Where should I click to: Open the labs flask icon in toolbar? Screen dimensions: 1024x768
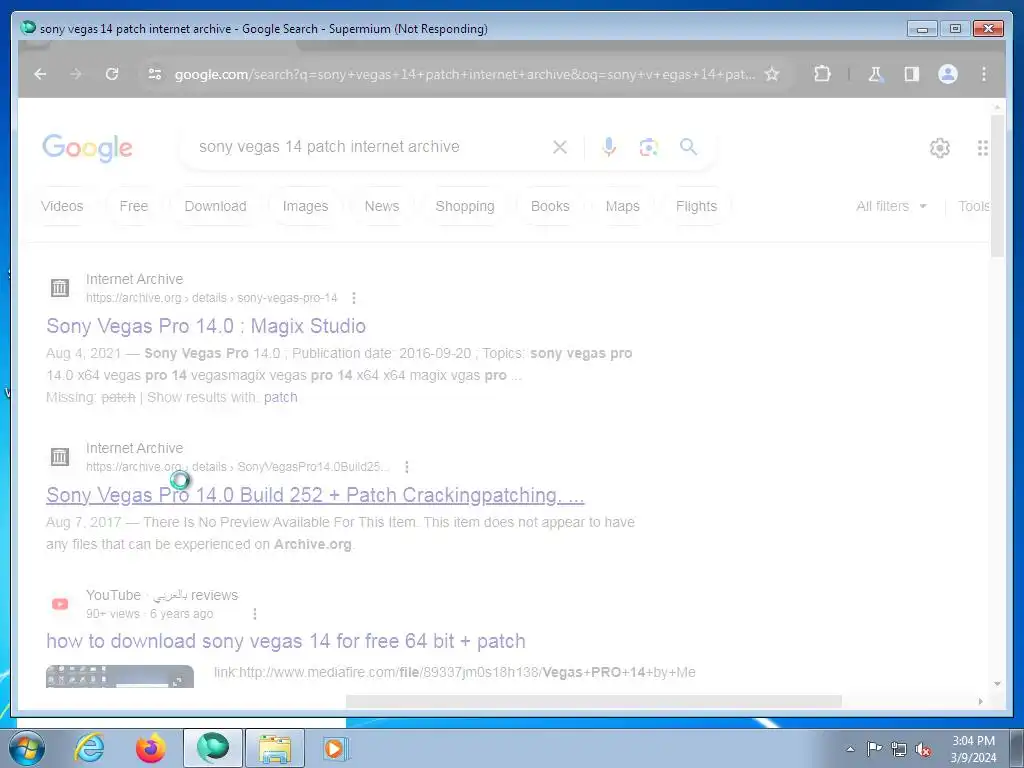[875, 74]
